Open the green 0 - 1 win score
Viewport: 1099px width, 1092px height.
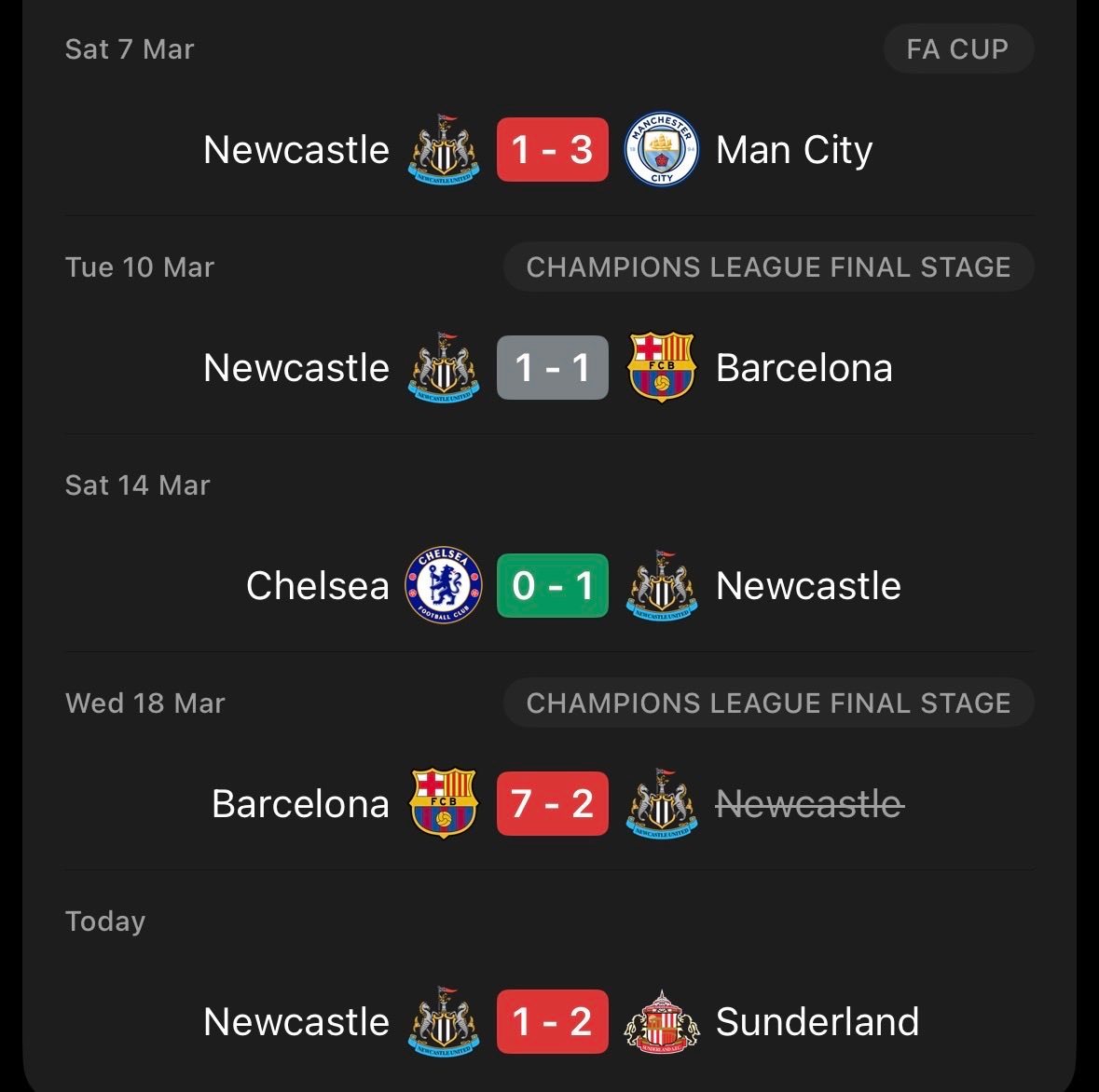click(552, 585)
